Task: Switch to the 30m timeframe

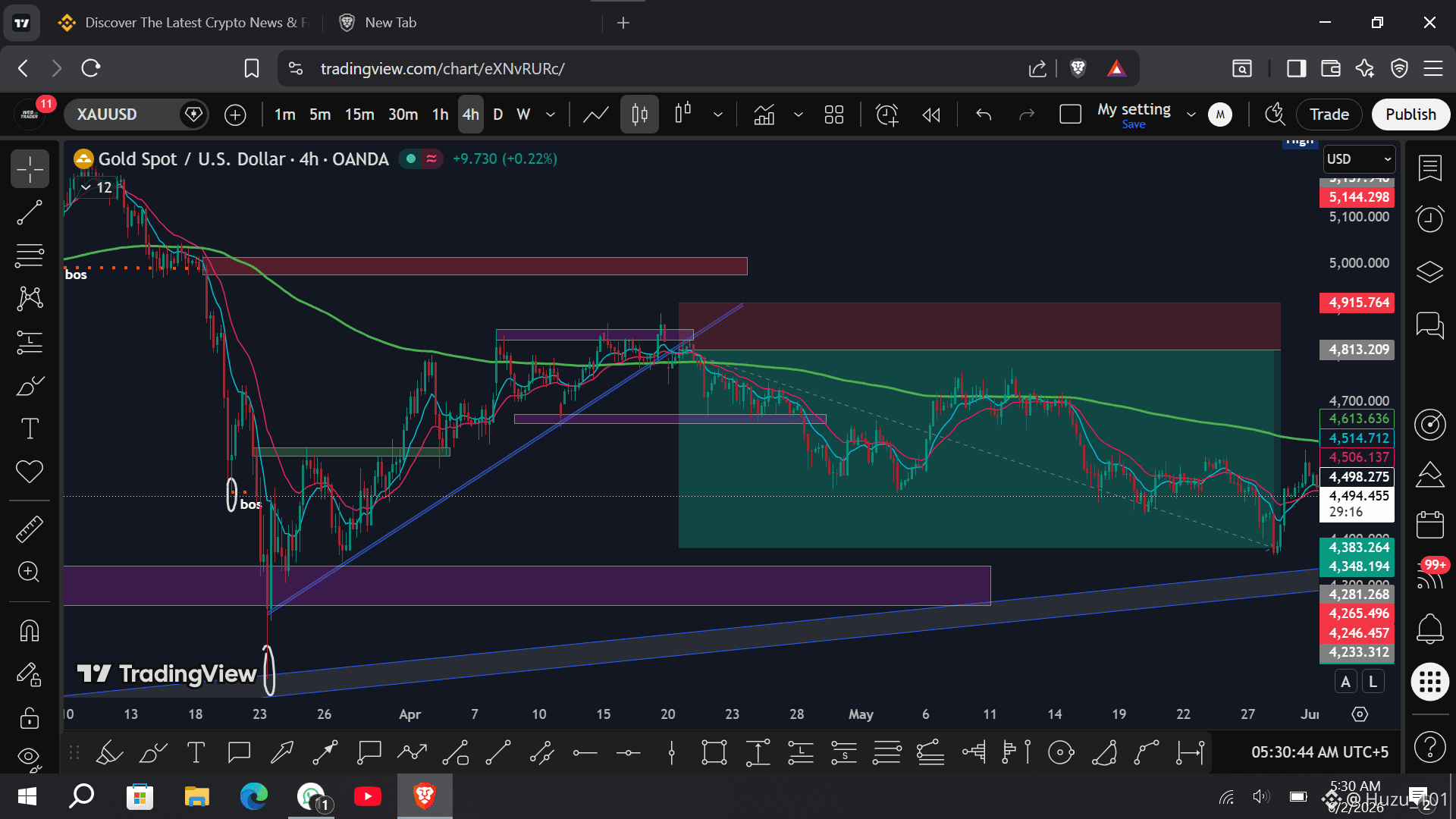Action: [403, 115]
